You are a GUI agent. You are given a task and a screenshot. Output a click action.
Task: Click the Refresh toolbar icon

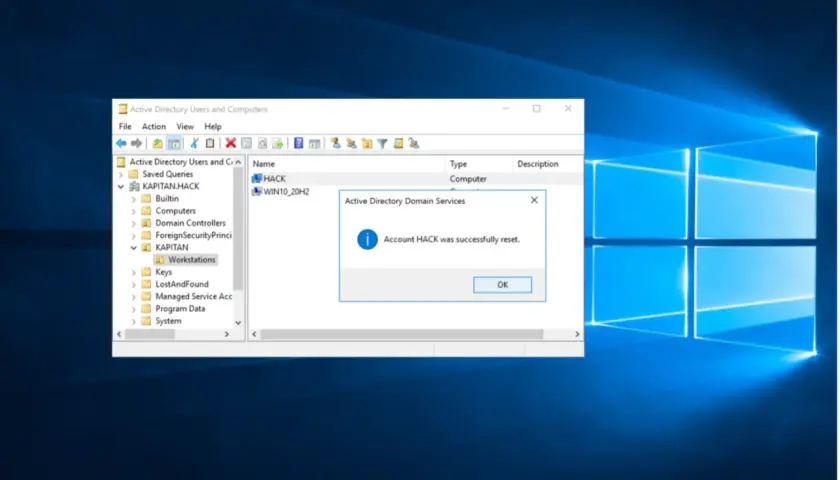[262, 143]
